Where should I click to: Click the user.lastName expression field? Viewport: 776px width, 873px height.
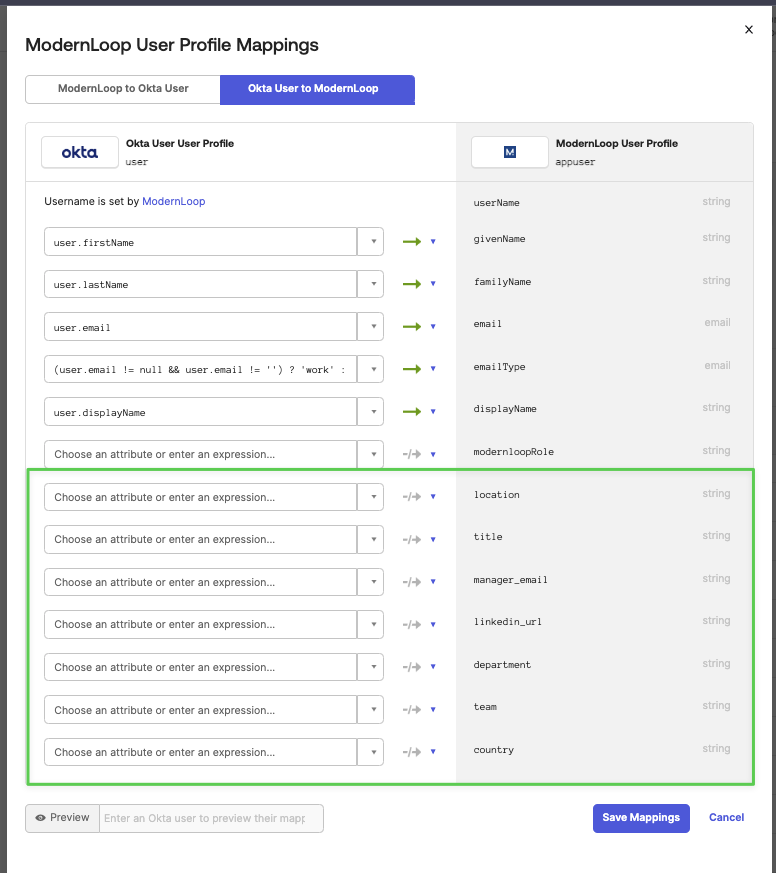200,284
